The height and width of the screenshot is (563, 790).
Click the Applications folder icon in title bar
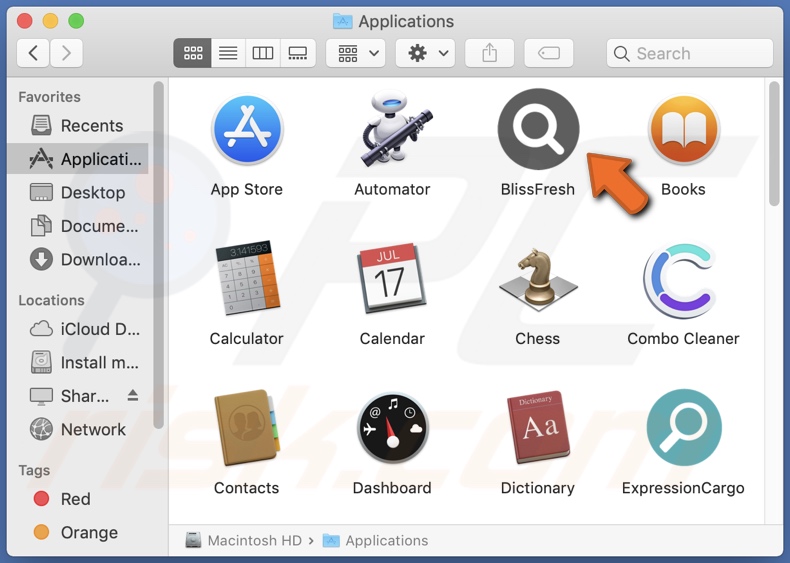pos(343,21)
